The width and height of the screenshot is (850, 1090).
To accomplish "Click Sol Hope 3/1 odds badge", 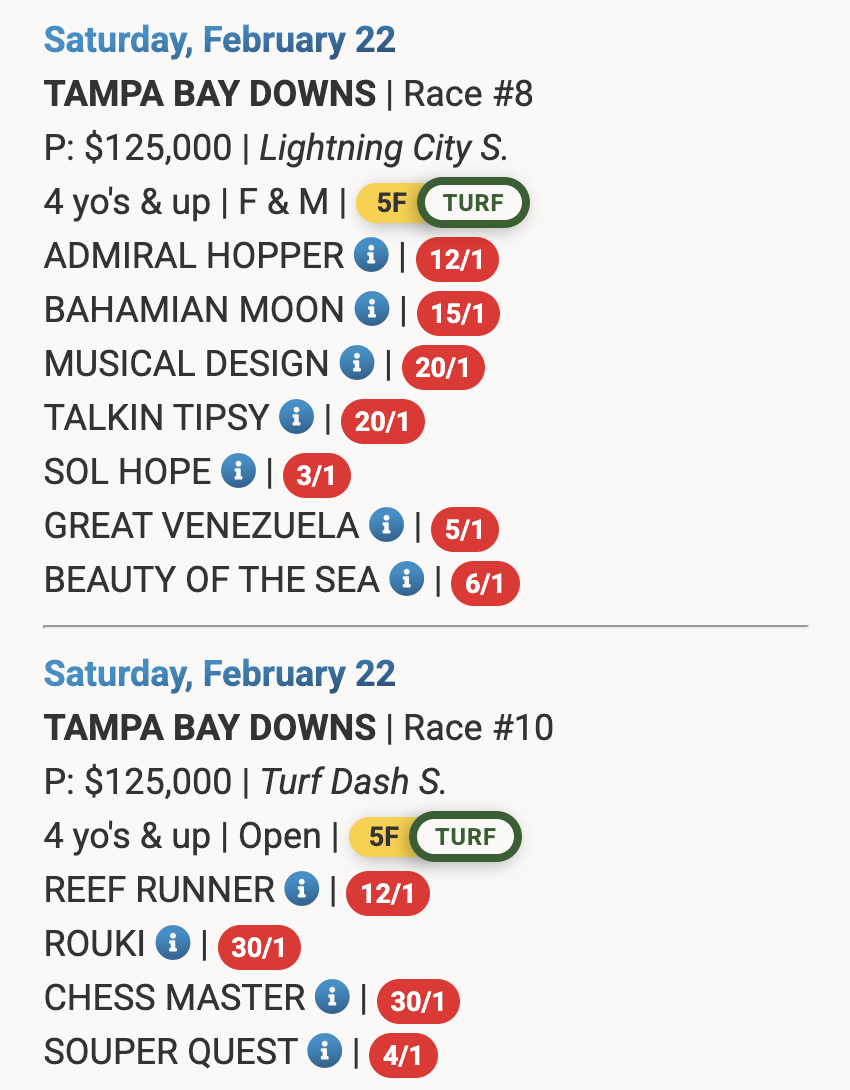I will tap(316, 475).
